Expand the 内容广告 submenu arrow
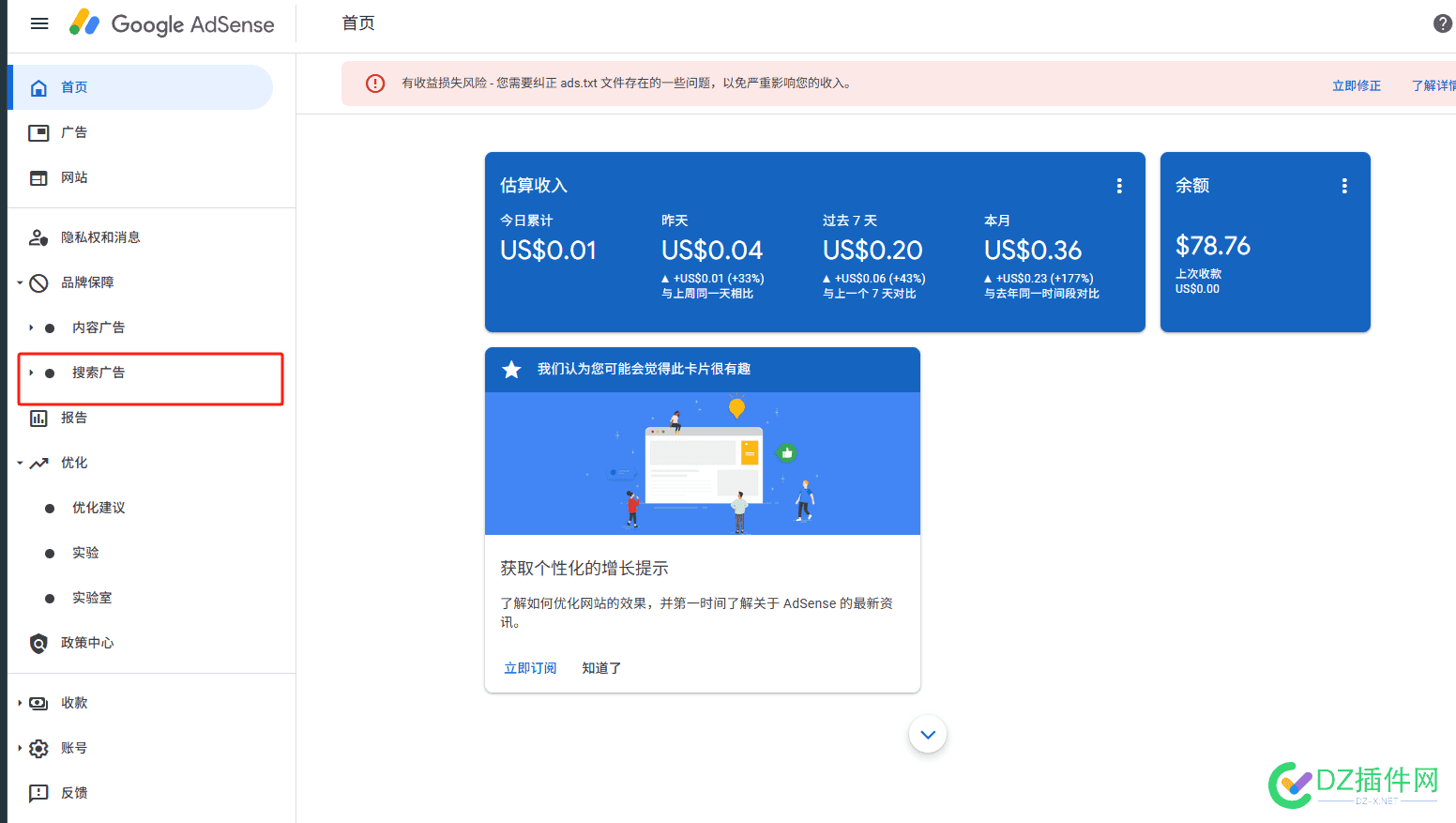Viewport: 1456px width, 823px height. [x=31, y=328]
